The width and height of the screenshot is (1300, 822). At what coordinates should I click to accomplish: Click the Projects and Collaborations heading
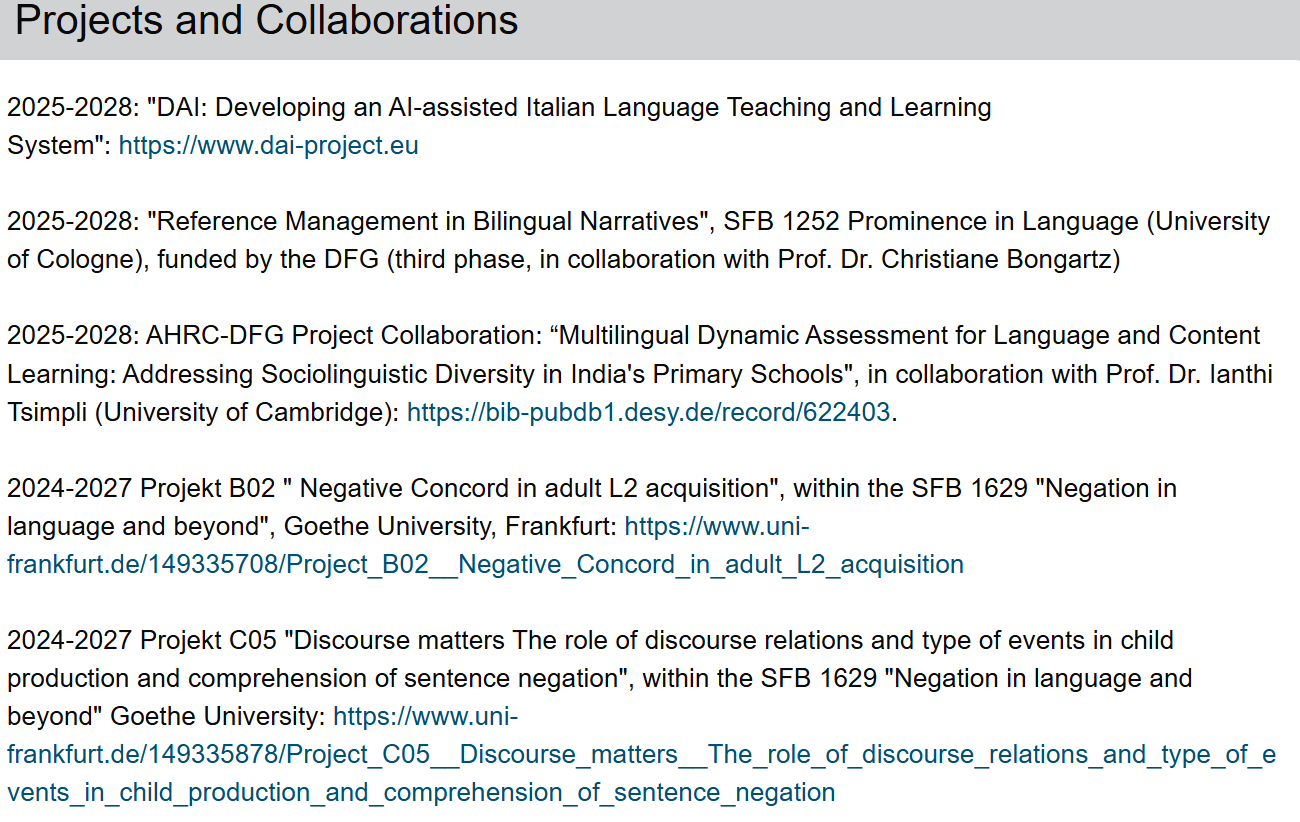point(266,22)
